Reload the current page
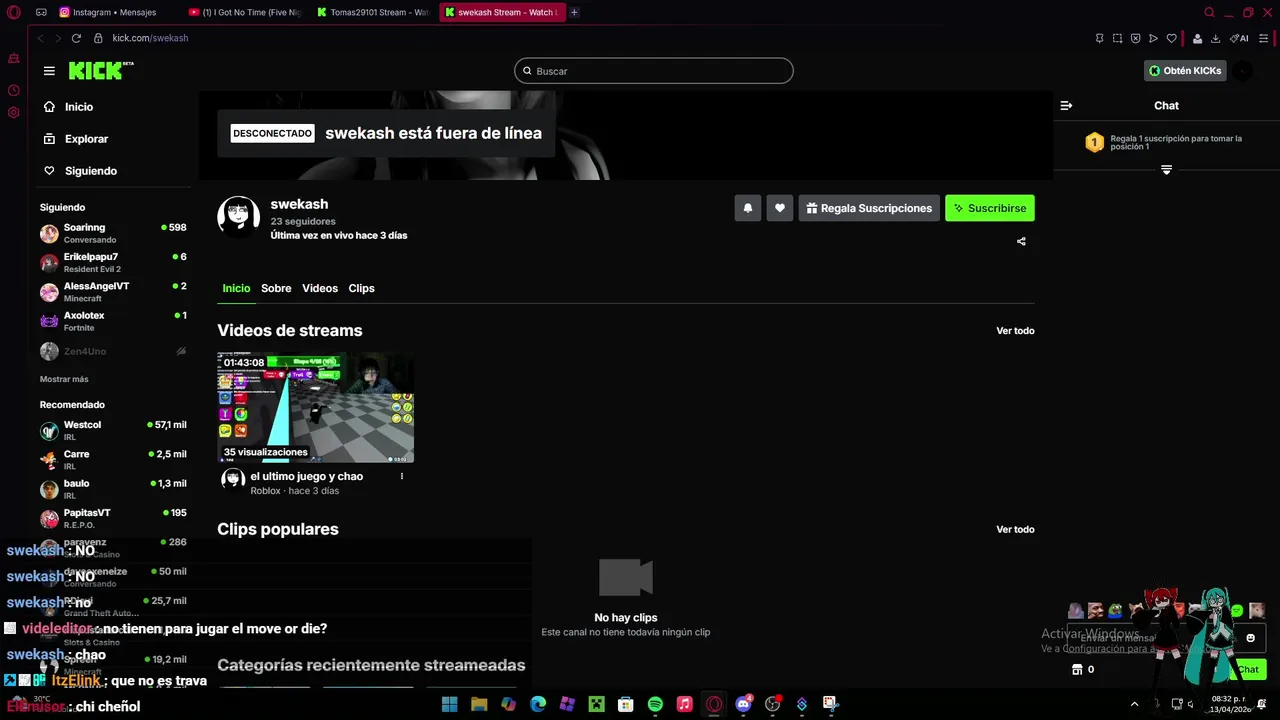This screenshot has height=720, width=1280. tap(76, 38)
